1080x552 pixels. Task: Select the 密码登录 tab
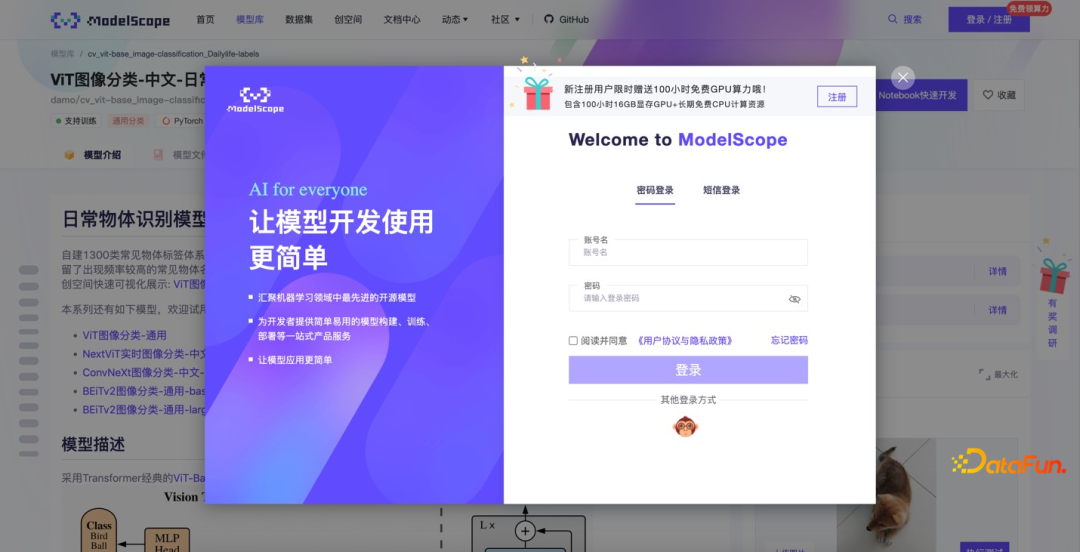click(x=655, y=190)
